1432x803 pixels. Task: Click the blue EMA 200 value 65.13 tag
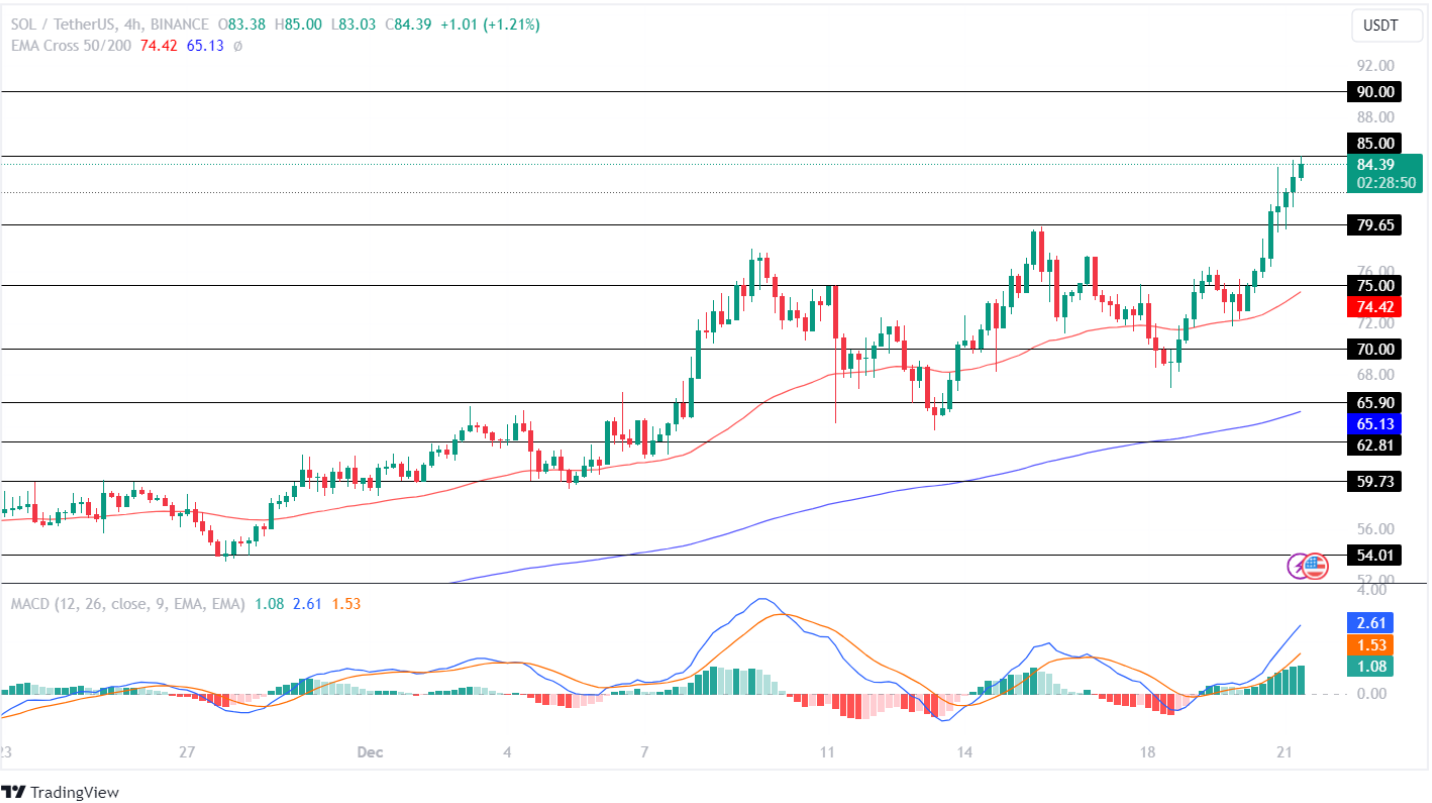[1375, 423]
